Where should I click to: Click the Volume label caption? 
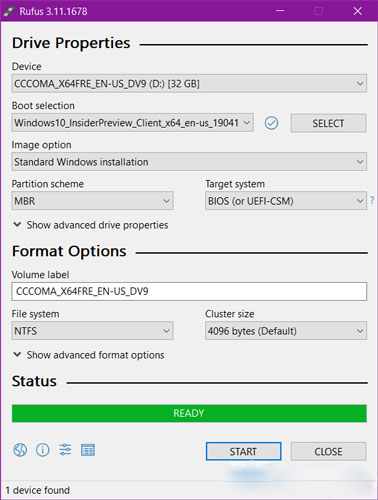40,275
